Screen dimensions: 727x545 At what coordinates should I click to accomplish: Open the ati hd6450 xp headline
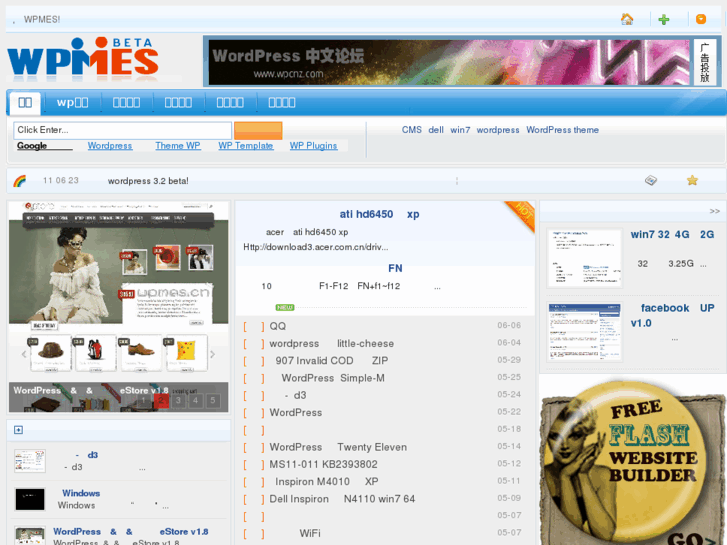[x=379, y=214]
